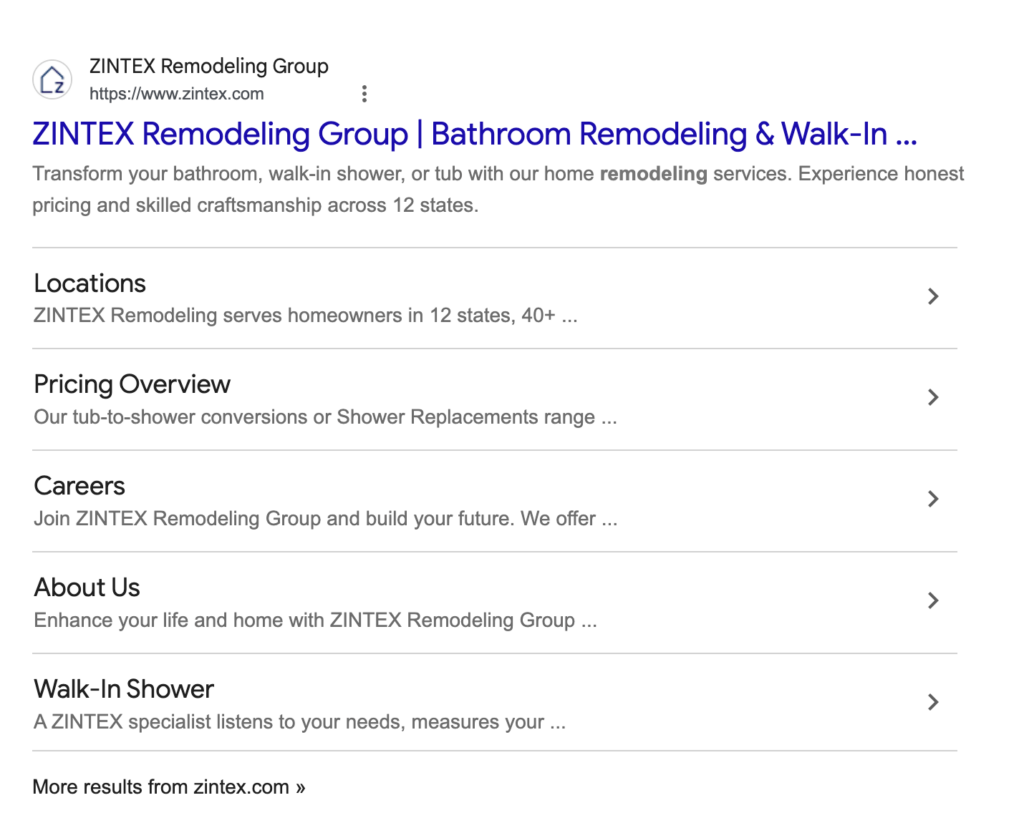Screen dimensions: 1024x823
Task: Expand the chevron in the Locations row
Action: pyautogui.click(x=933, y=297)
